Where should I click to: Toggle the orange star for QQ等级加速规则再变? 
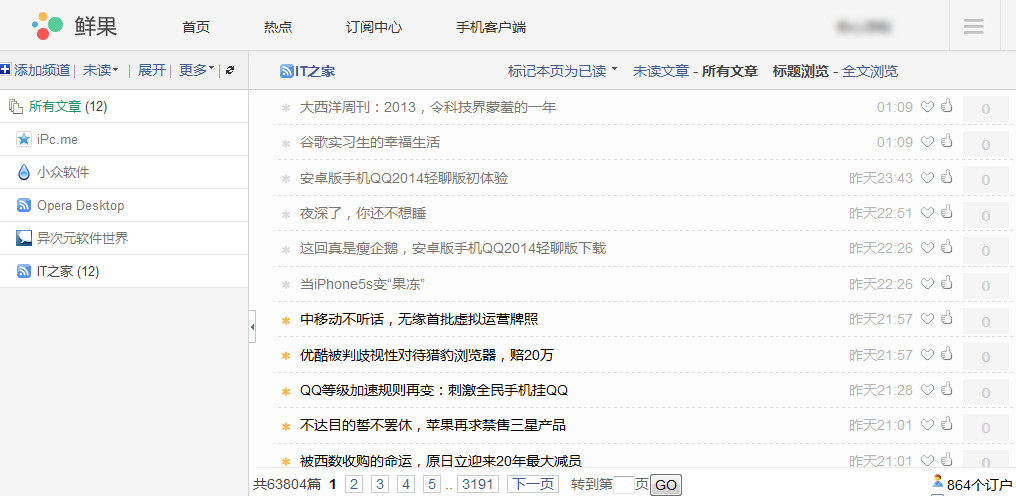(x=286, y=391)
